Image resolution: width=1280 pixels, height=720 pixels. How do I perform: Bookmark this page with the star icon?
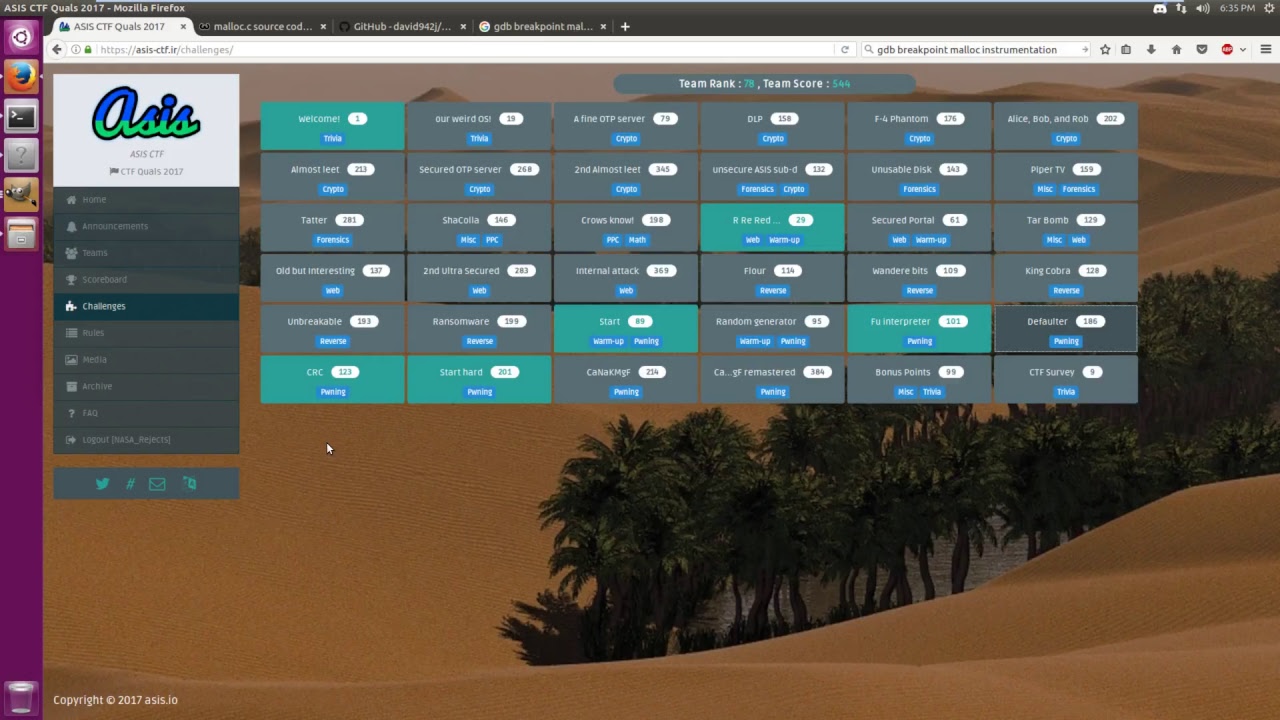pyautogui.click(x=1105, y=49)
